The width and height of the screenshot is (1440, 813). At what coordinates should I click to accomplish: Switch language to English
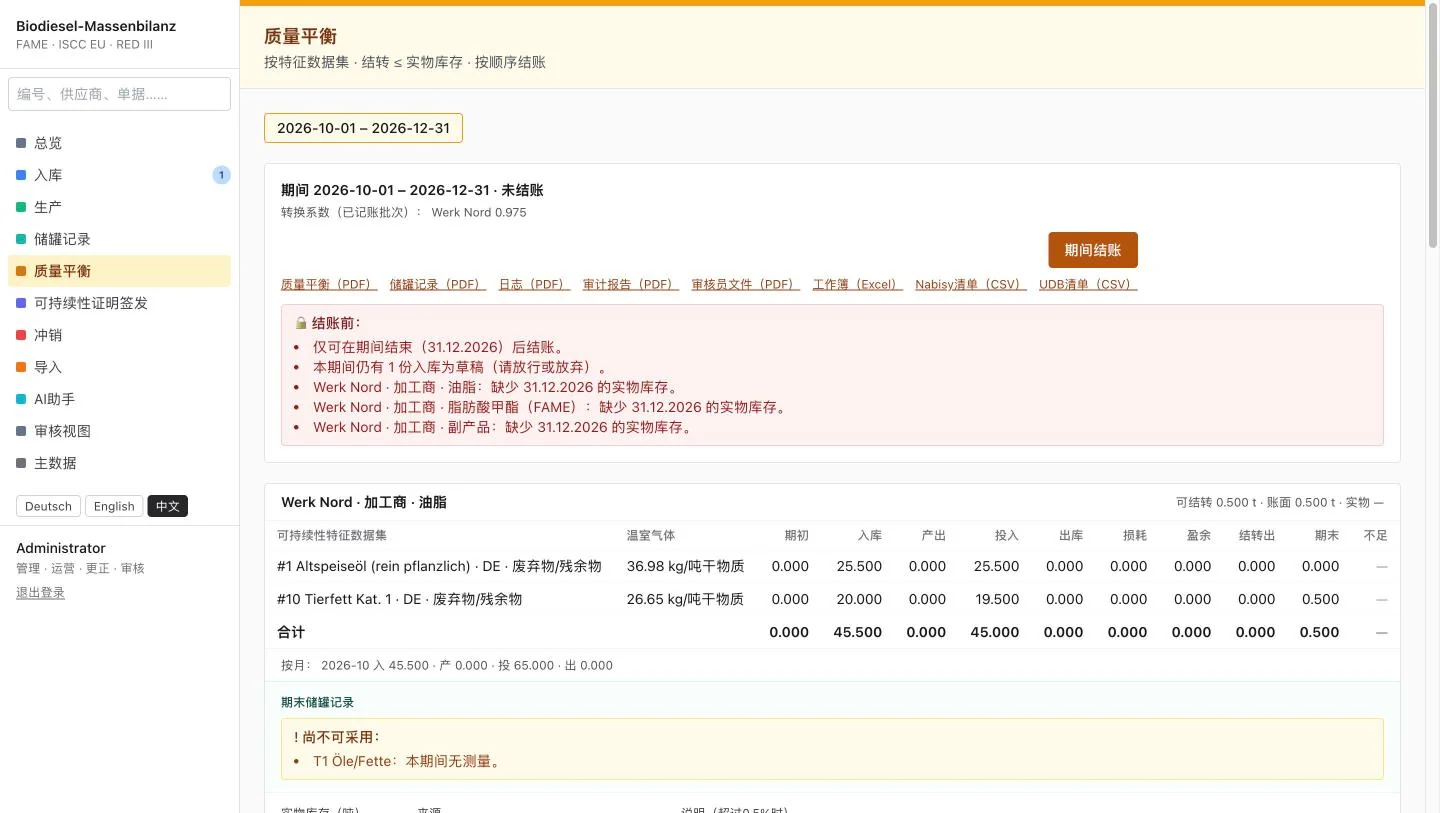[x=114, y=506]
